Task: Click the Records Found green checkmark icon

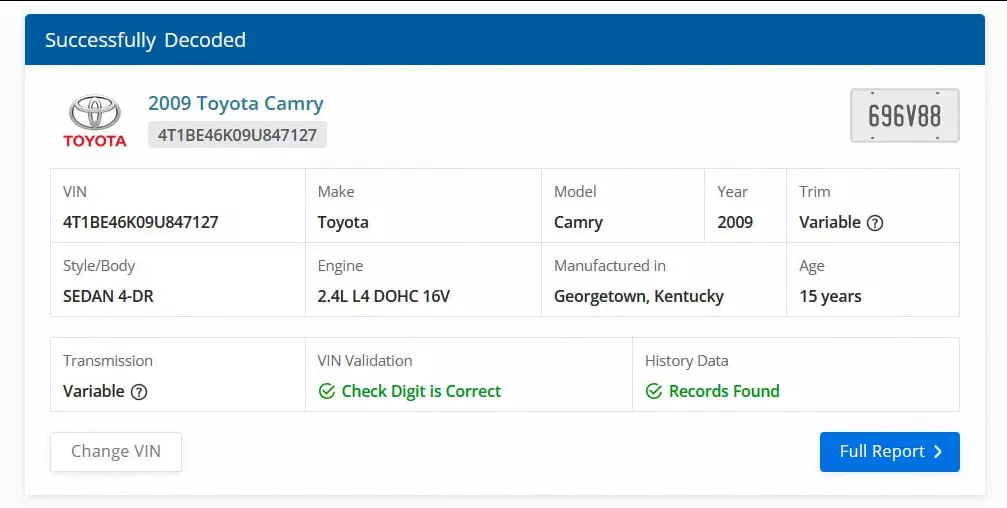Action: coord(654,391)
